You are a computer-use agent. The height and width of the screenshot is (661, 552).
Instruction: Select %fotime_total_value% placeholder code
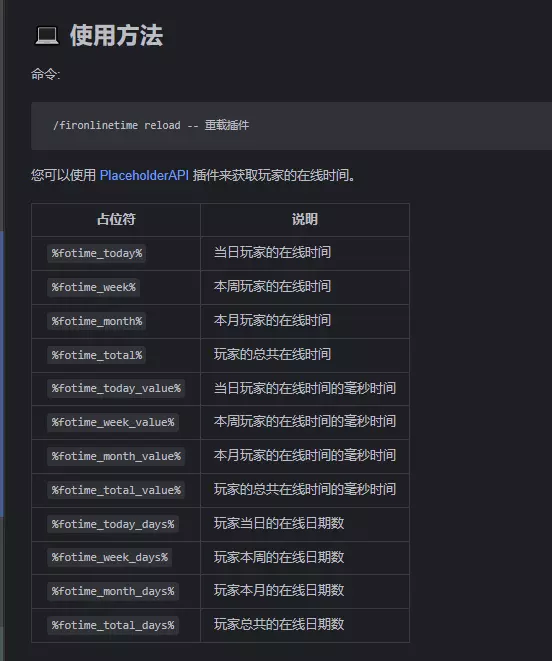point(116,490)
